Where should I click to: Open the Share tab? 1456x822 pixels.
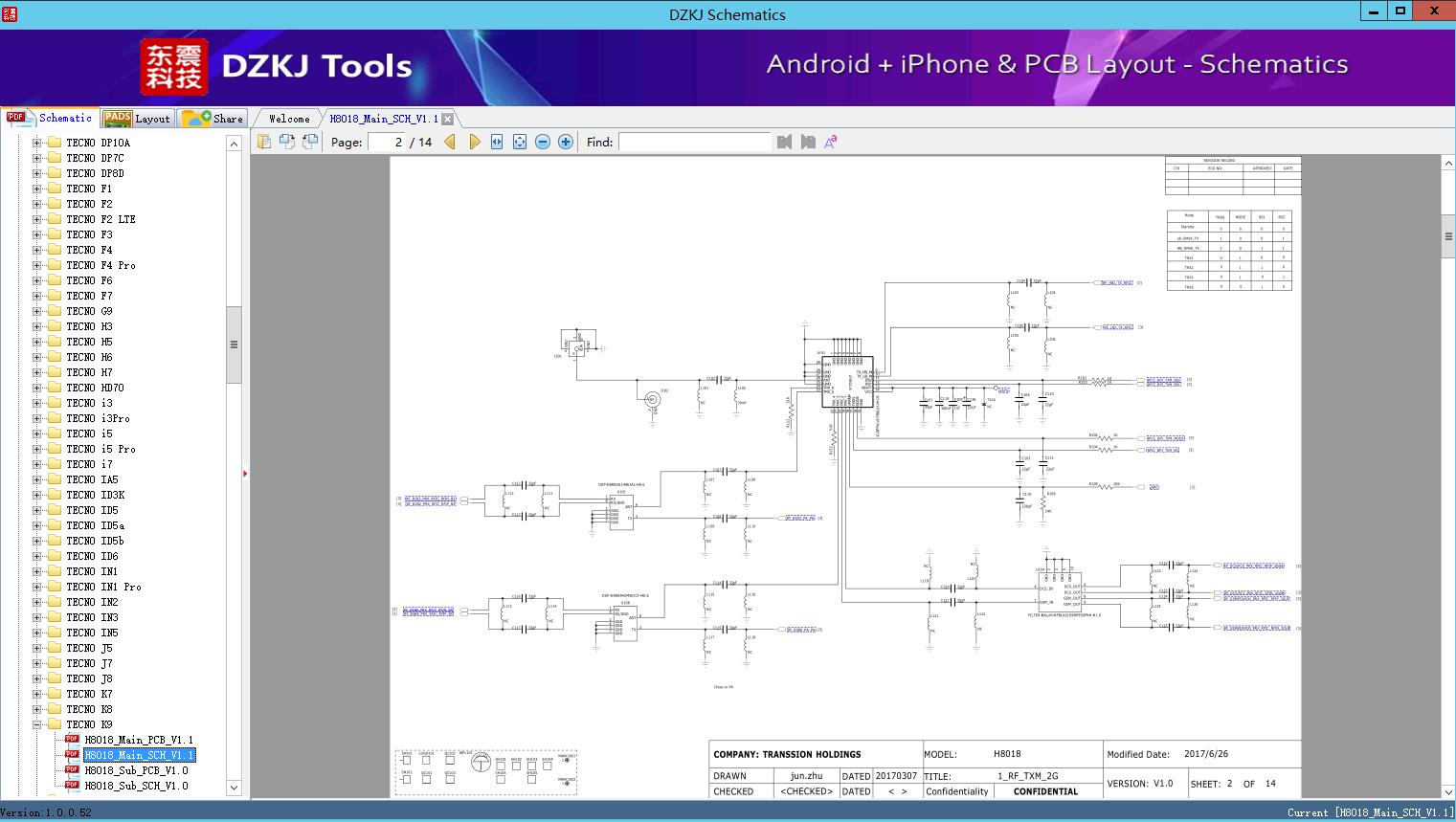point(213,119)
